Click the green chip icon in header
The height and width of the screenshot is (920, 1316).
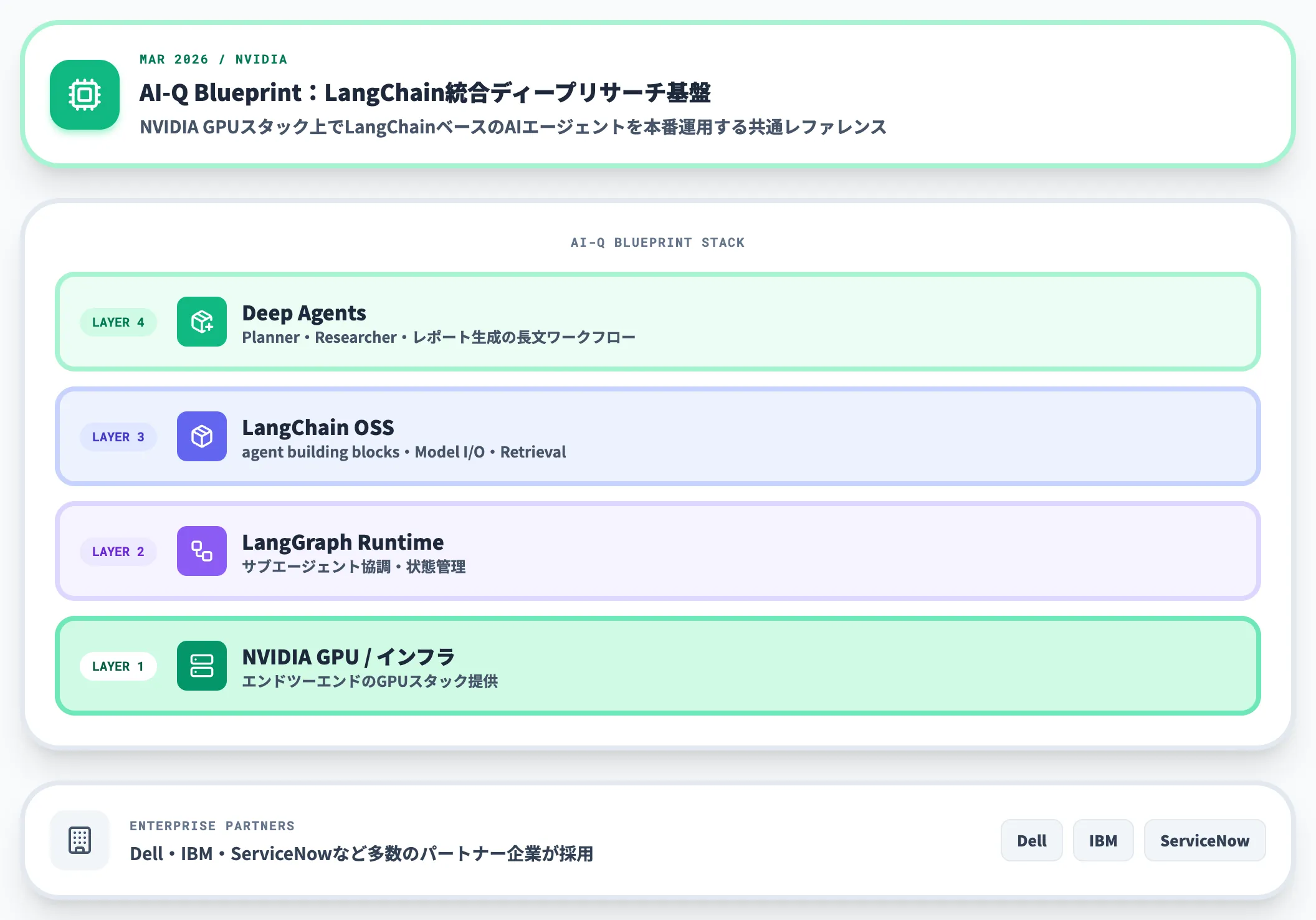[x=85, y=95]
